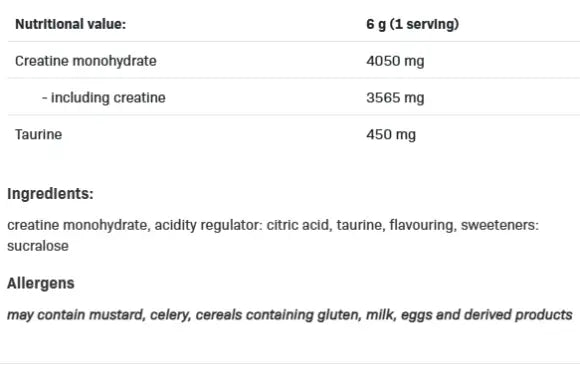Click 'eggs and derived products' text

pos(487,315)
